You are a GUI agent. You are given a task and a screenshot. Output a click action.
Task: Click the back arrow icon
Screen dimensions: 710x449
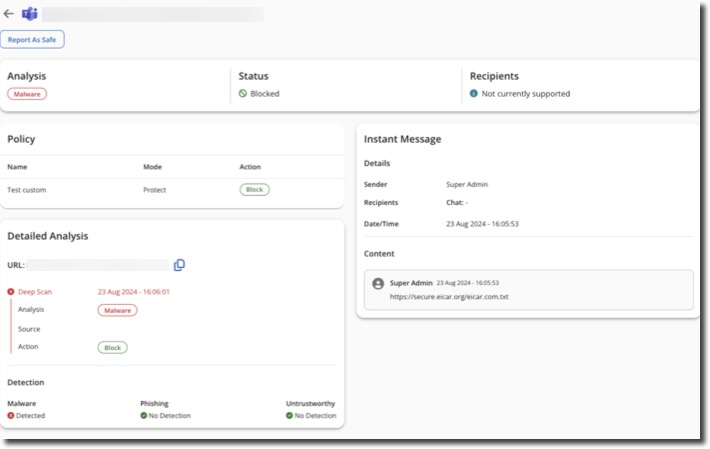(9, 14)
